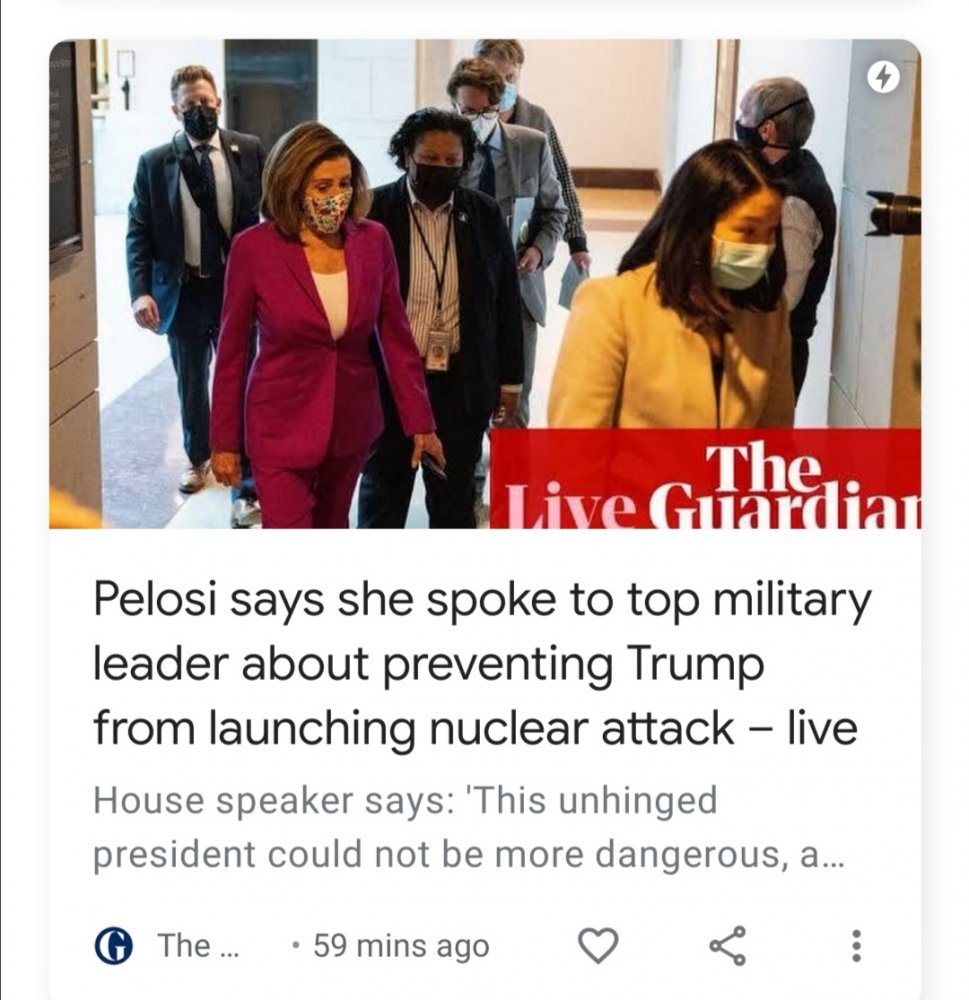Open the Pelosi military leader headline
969x1000 pixels.
482,663
